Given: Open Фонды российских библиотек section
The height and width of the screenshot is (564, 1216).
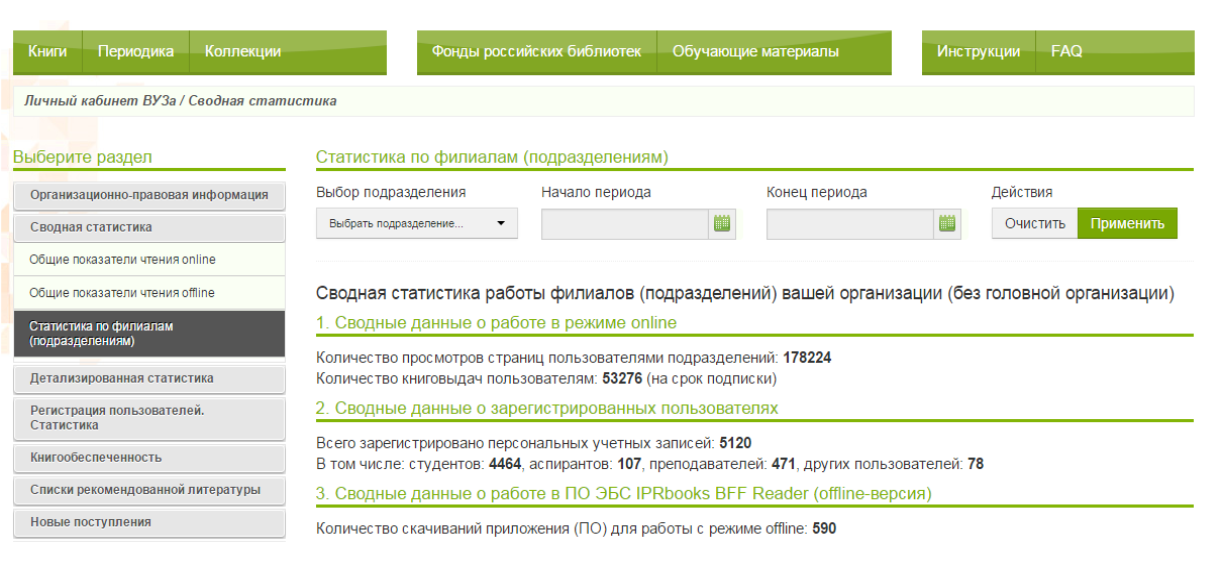Looking at the screenshot, I should [536, 52].
